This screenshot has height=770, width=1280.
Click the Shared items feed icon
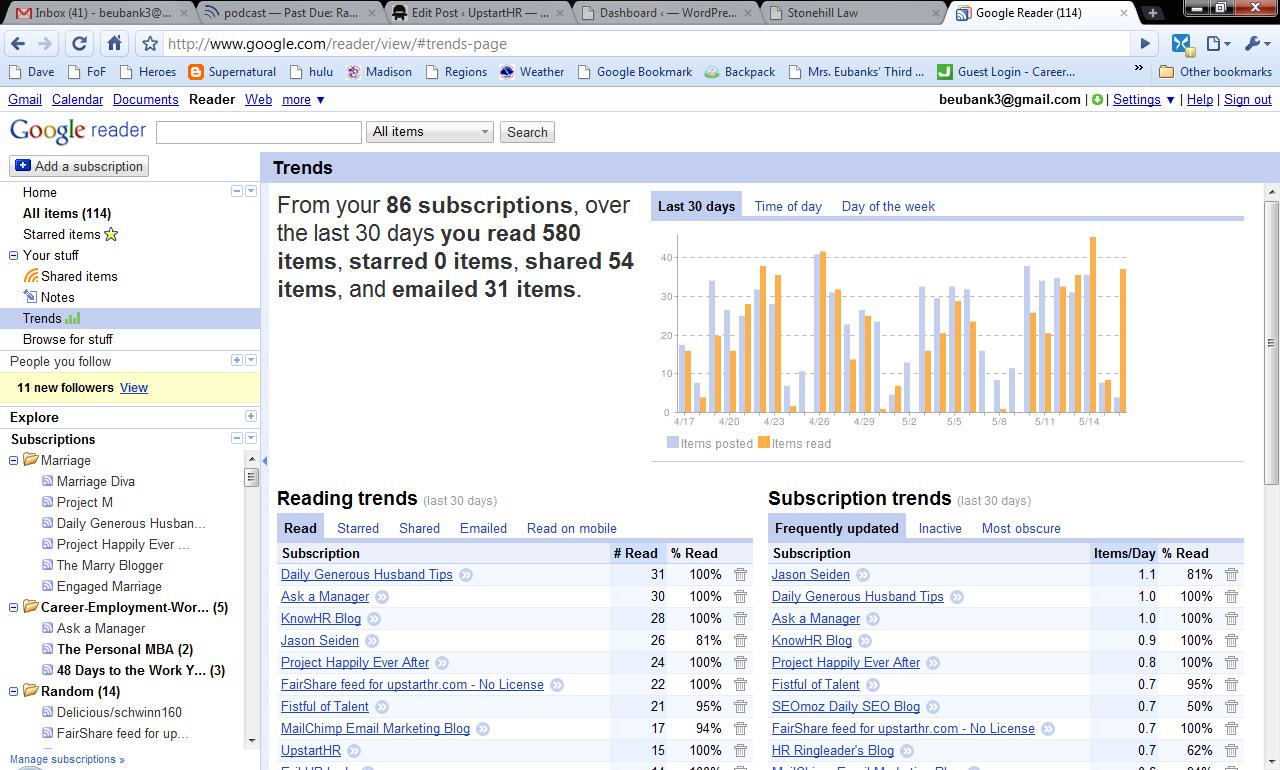31,276
